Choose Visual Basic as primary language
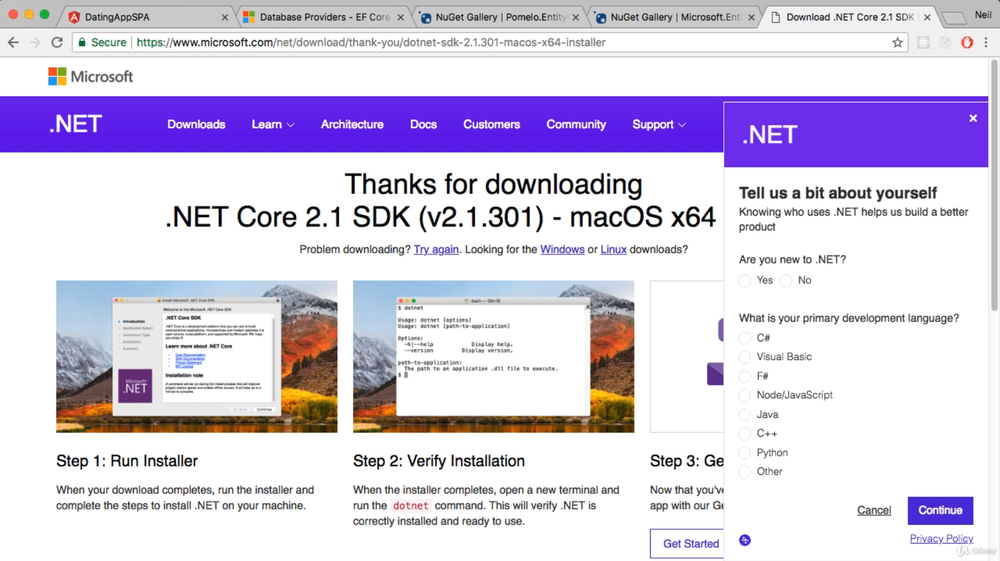Viewport: 1000px width, 561px height. click(744, 357)
